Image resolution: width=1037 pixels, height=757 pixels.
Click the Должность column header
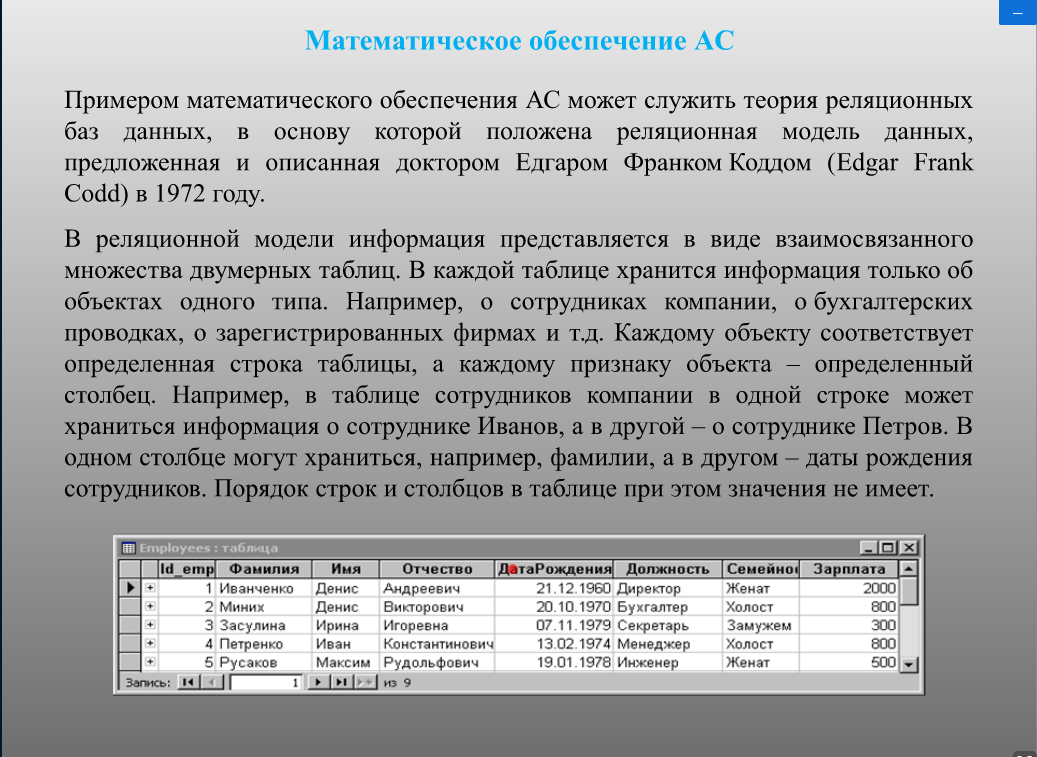point(668,569)
